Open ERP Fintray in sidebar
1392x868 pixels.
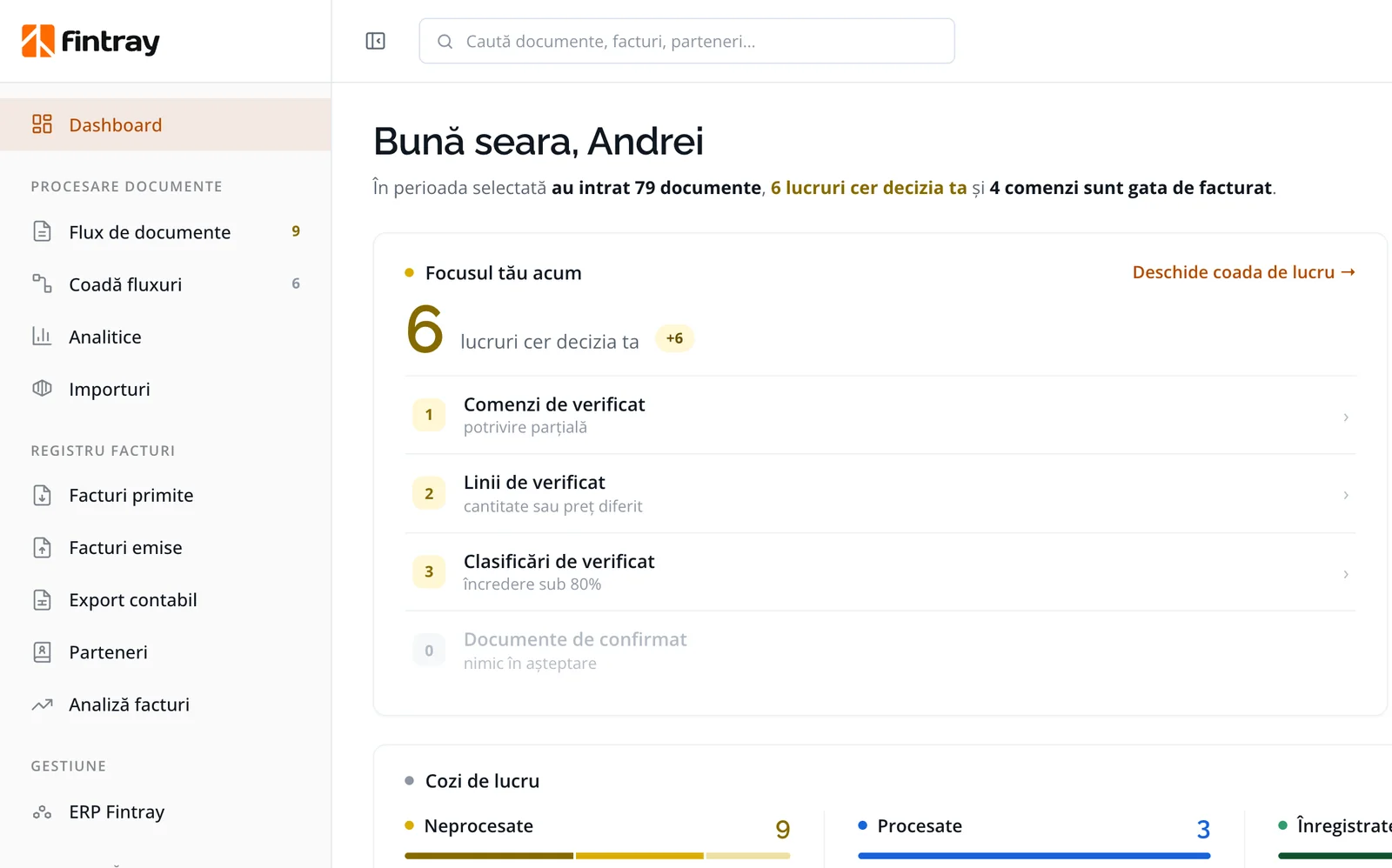(165, 811)
